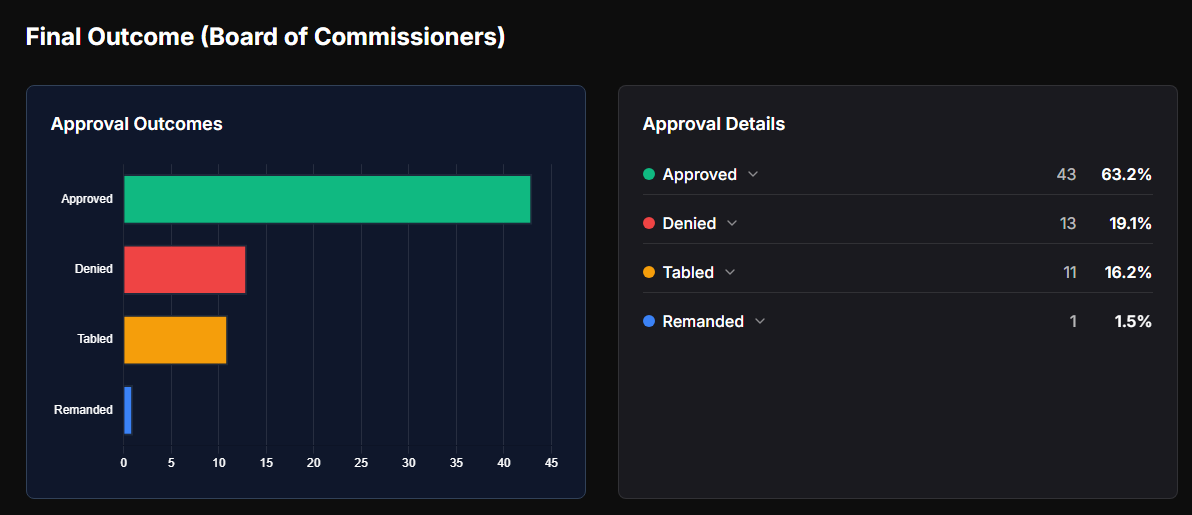Click the Approval Details panel heading
The height and width of the screenshot is (515, 1192).
coord(713,124)
